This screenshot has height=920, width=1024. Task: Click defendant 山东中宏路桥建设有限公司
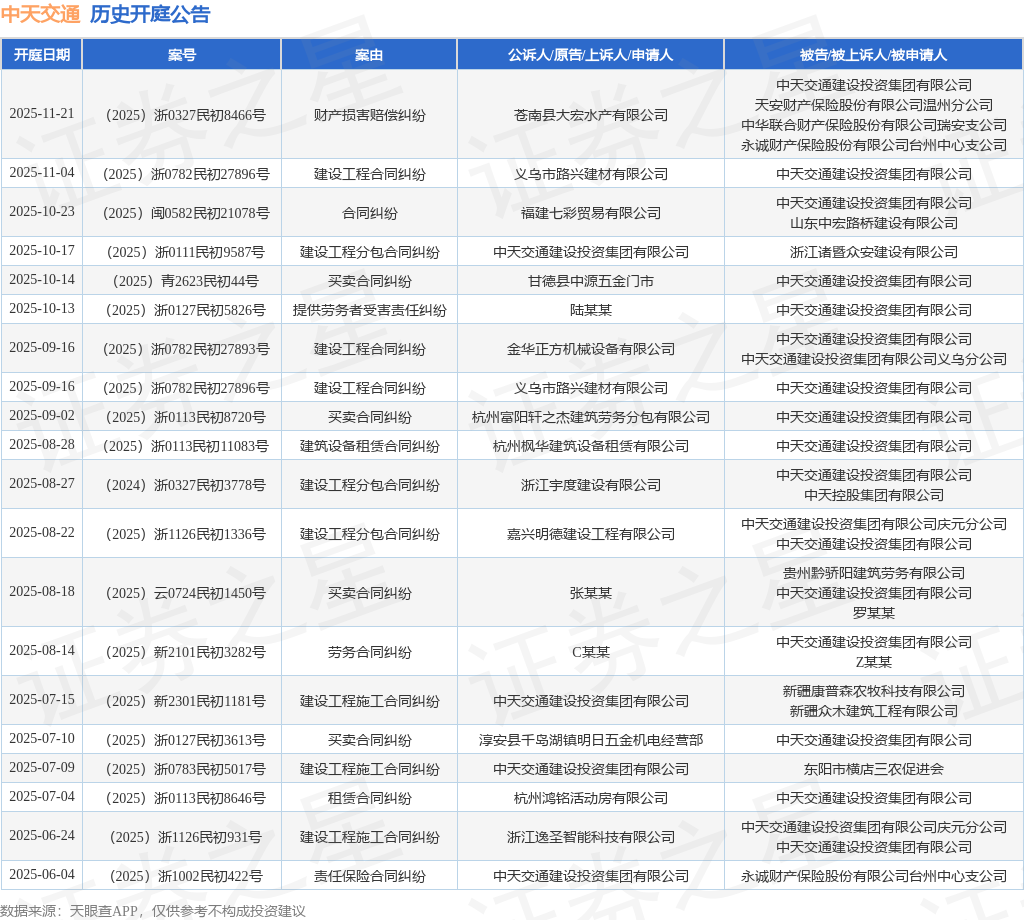coord(873,223)
